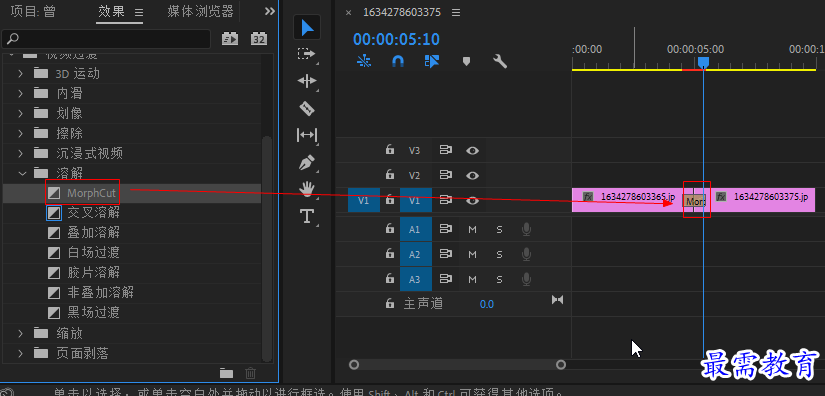825x396 pixels.
Task: Toggle the magnet snap in timeline
Action: [x=398, y=62]
